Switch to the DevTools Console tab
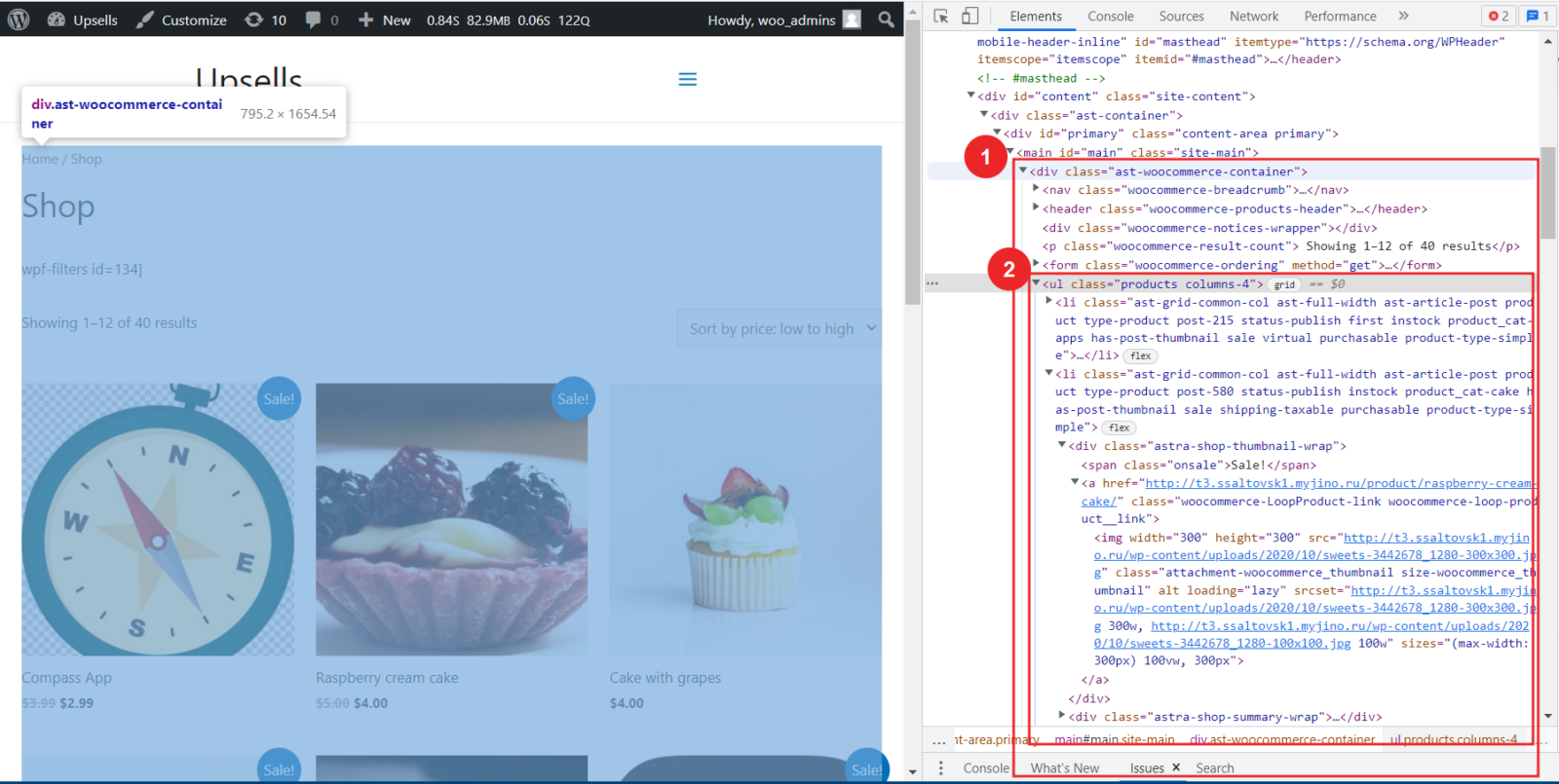The image size is (1559, 784). [1111, 16]
